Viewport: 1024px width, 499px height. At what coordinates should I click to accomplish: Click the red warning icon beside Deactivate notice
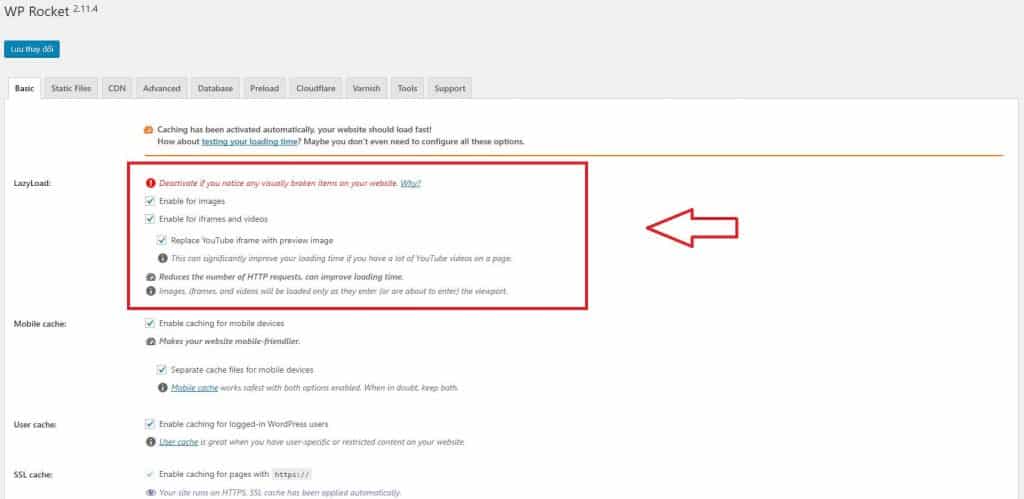(150, 184)
